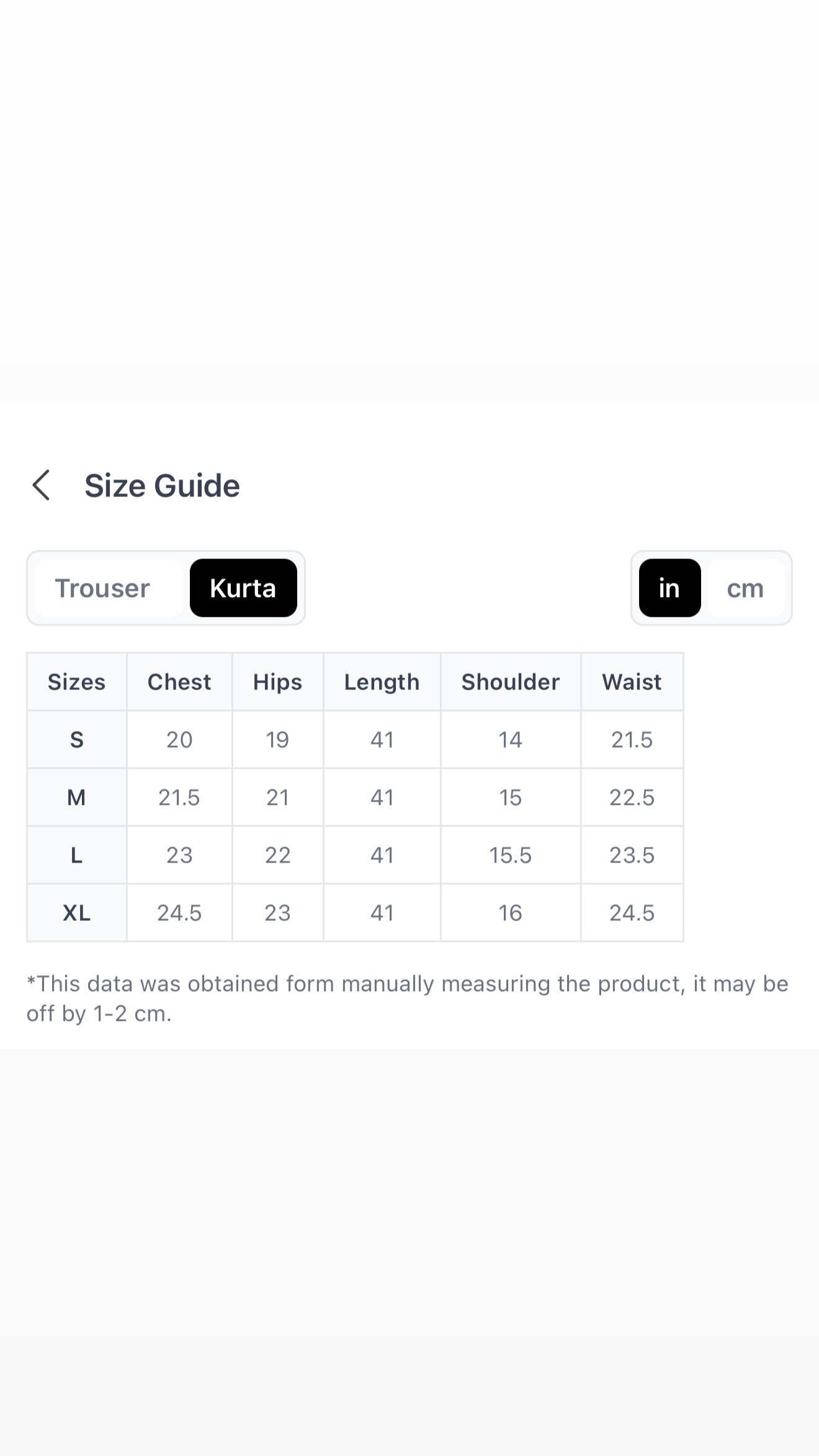Select the Hips column header
Viewport: 819px width, 1456px height.
click(277, 681)
